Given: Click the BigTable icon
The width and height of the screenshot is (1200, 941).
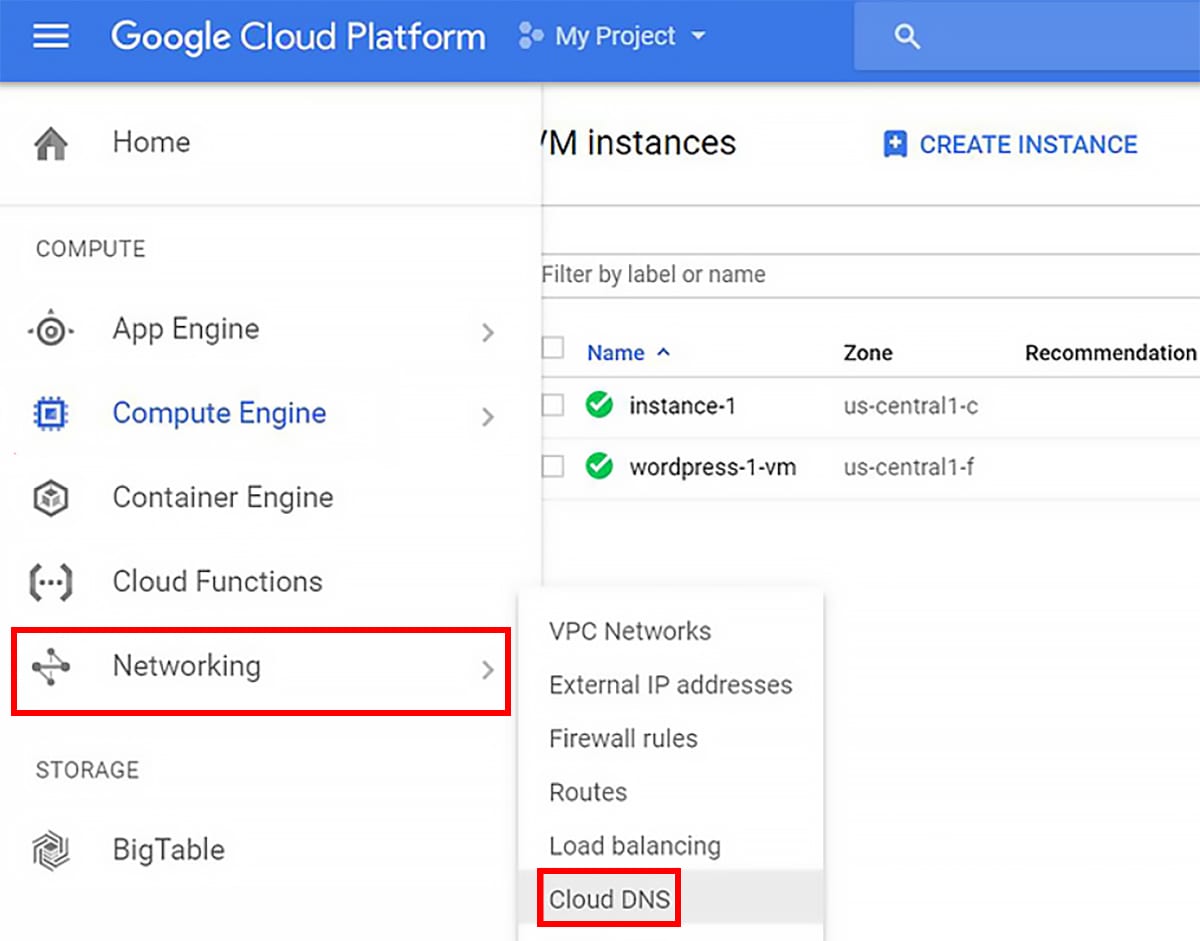Looking at the screenshot, I should tap(51, 850).
